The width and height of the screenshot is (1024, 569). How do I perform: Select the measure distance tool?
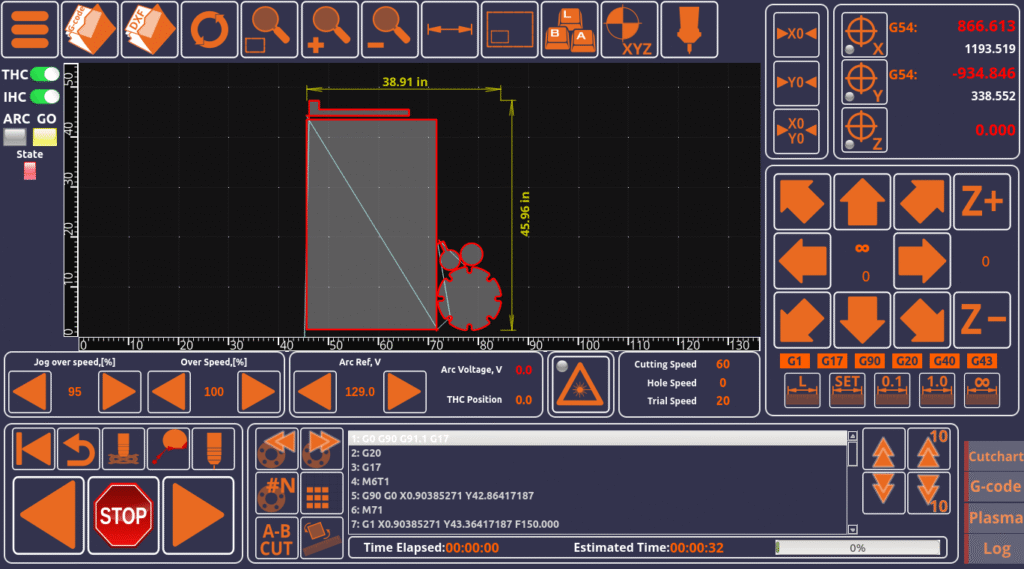click(449, 30)
